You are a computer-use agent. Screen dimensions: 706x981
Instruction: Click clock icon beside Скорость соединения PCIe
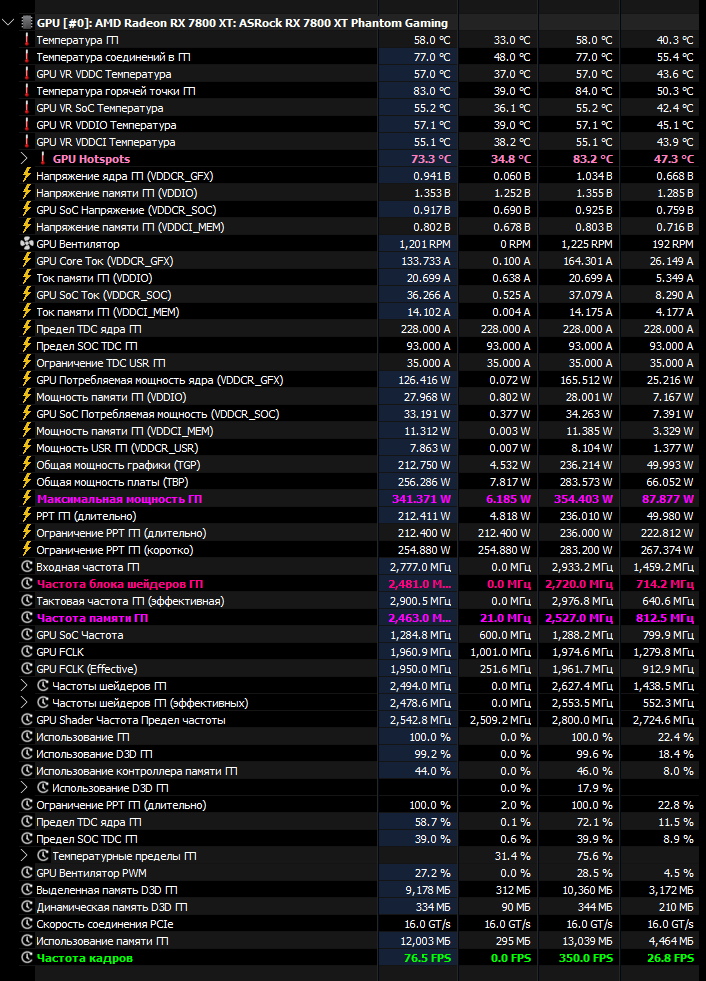pyautogui.click(x=27, y=924)
